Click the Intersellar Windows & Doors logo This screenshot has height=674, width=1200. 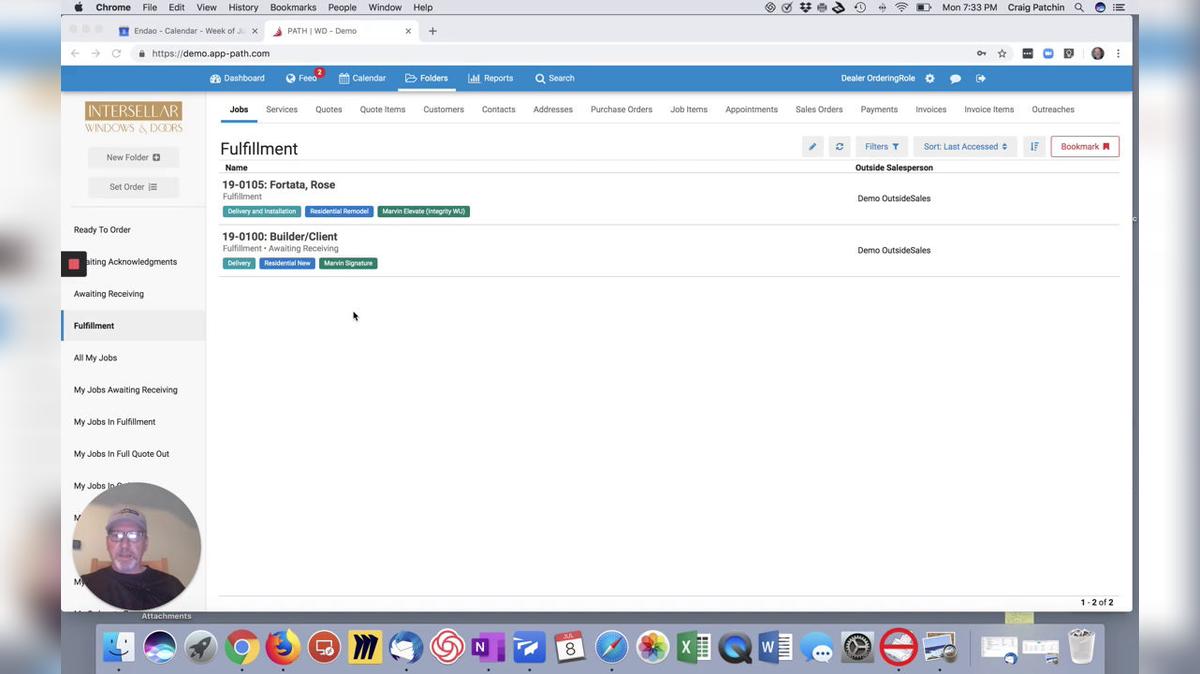(x=133, y=117)
